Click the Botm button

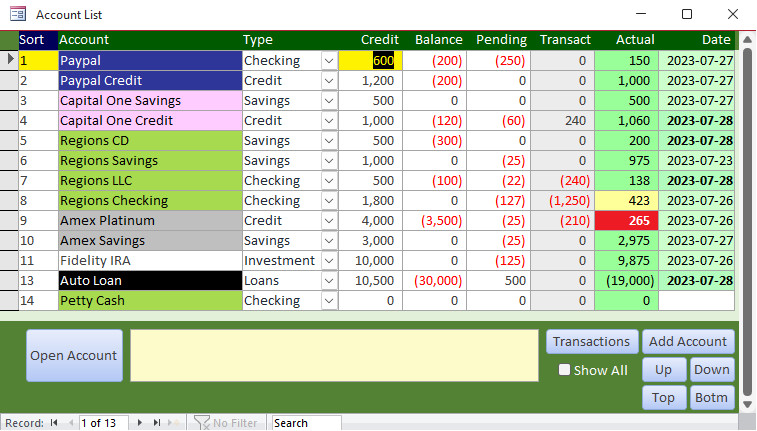click(712, 398)
